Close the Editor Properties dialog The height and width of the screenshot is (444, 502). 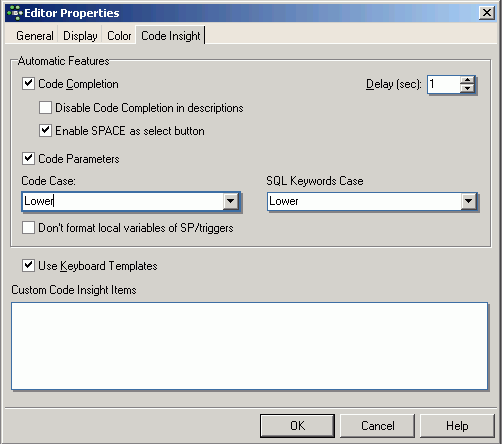pyautogui.click(x=487, y=13)
